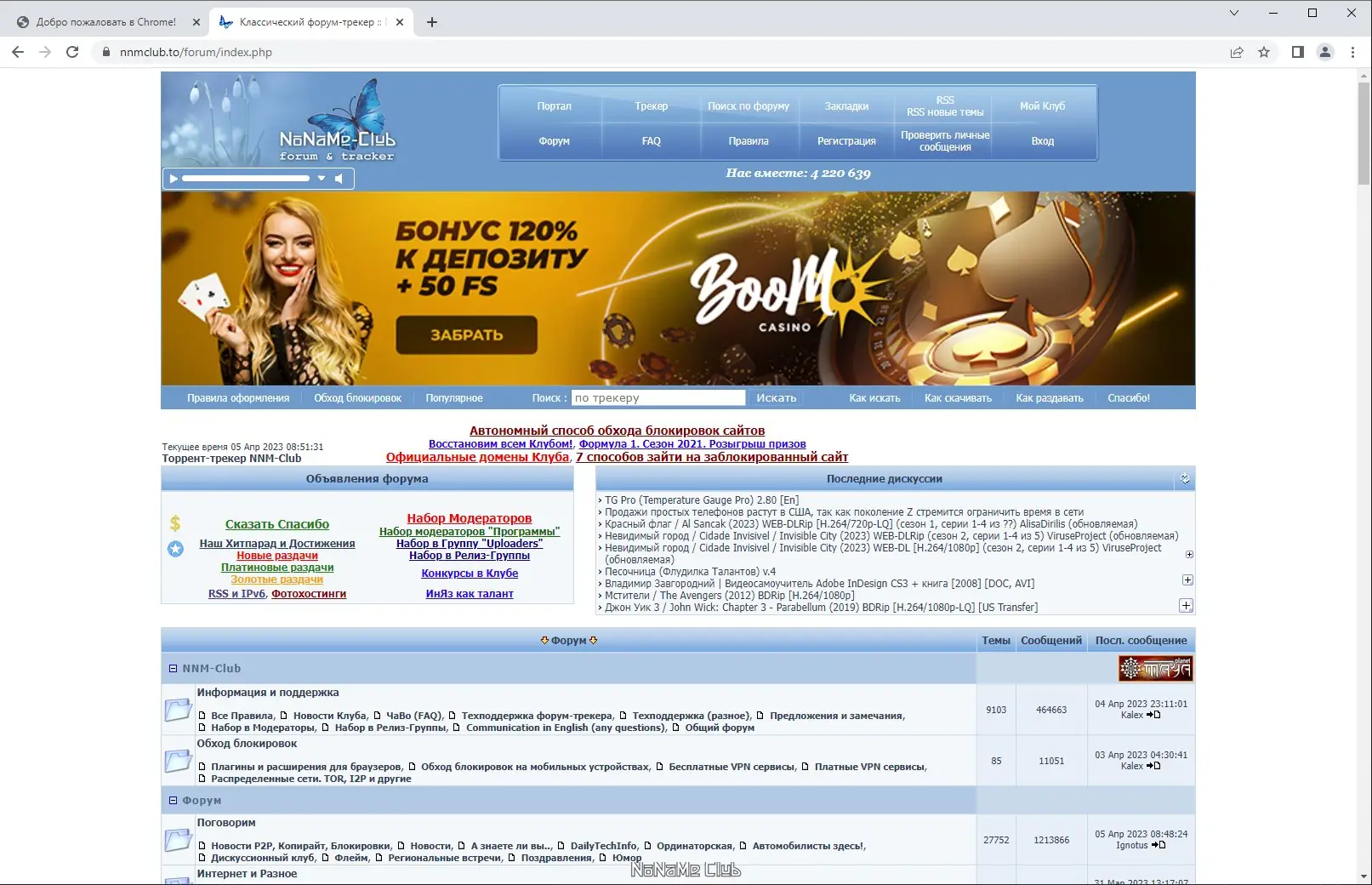This screenshot has height=885, width=1372.
Task: Bookmark this page with the star icon
Action: point(1264,52)
